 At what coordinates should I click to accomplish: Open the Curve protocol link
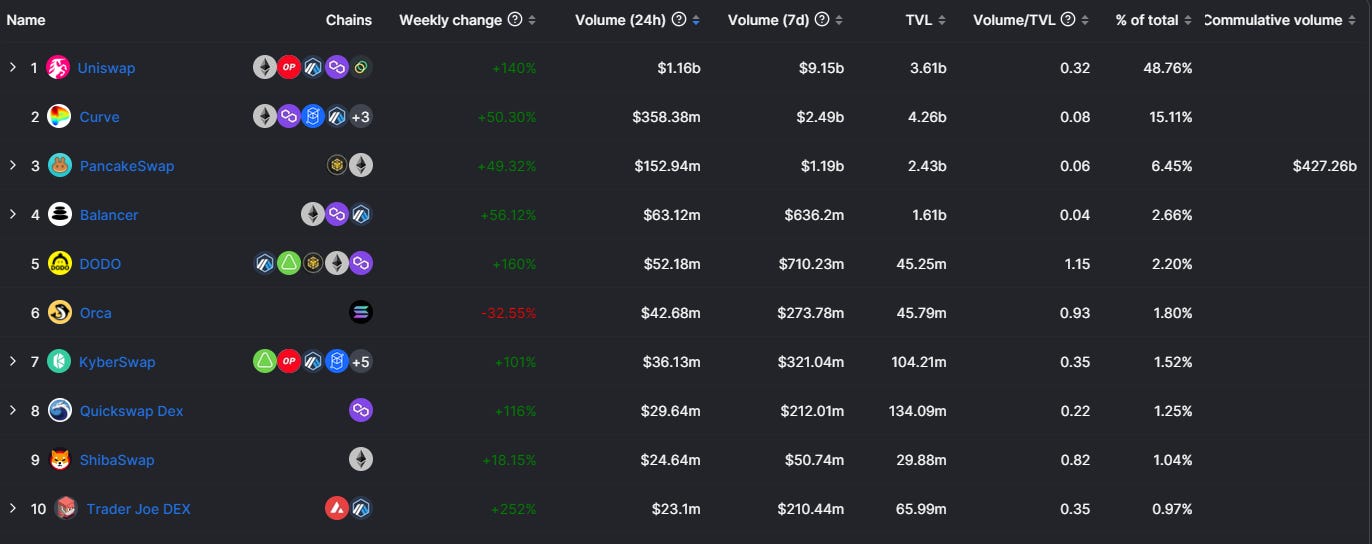point(99,117)
